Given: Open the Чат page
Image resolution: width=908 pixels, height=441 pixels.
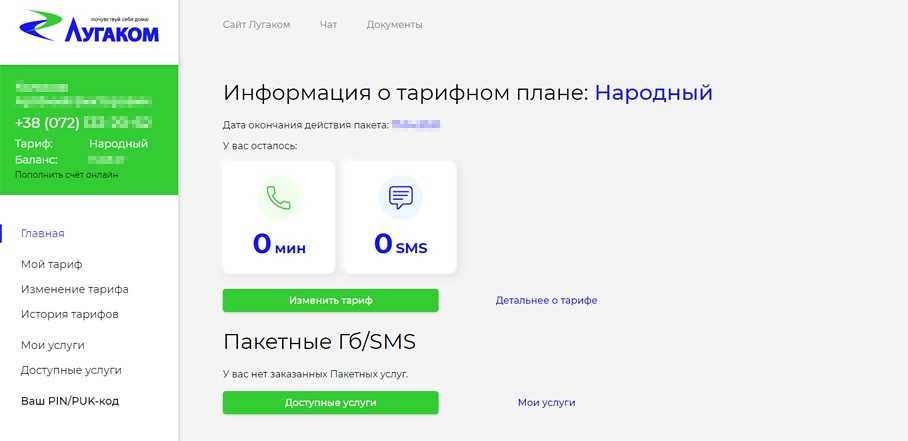Looking at the screenshot, I should point(328,25).
